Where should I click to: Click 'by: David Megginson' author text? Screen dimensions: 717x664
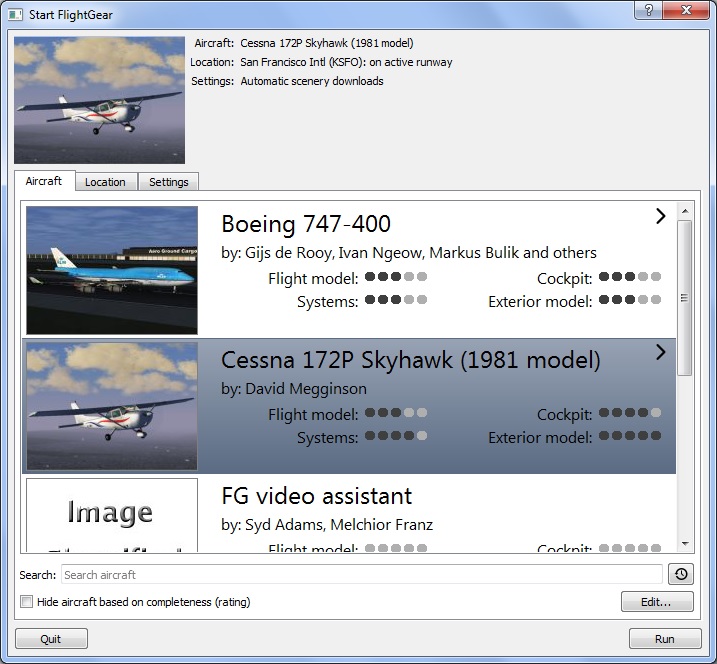coord(294,389)
